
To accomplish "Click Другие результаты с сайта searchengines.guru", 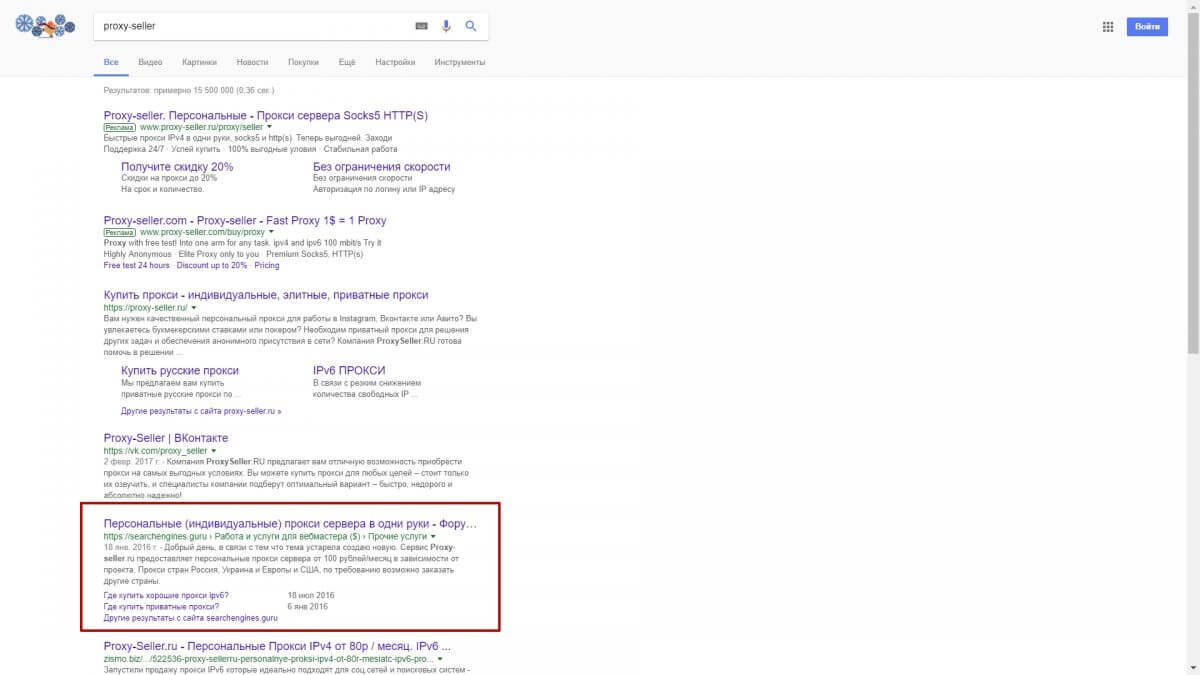I will pos(191,618).
